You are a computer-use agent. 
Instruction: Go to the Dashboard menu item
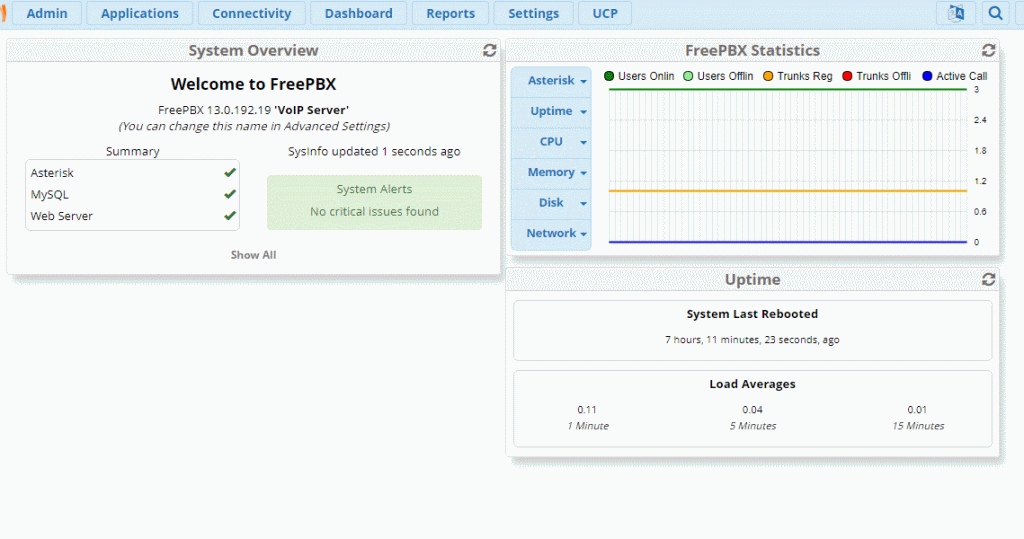[x=359, y=13]
